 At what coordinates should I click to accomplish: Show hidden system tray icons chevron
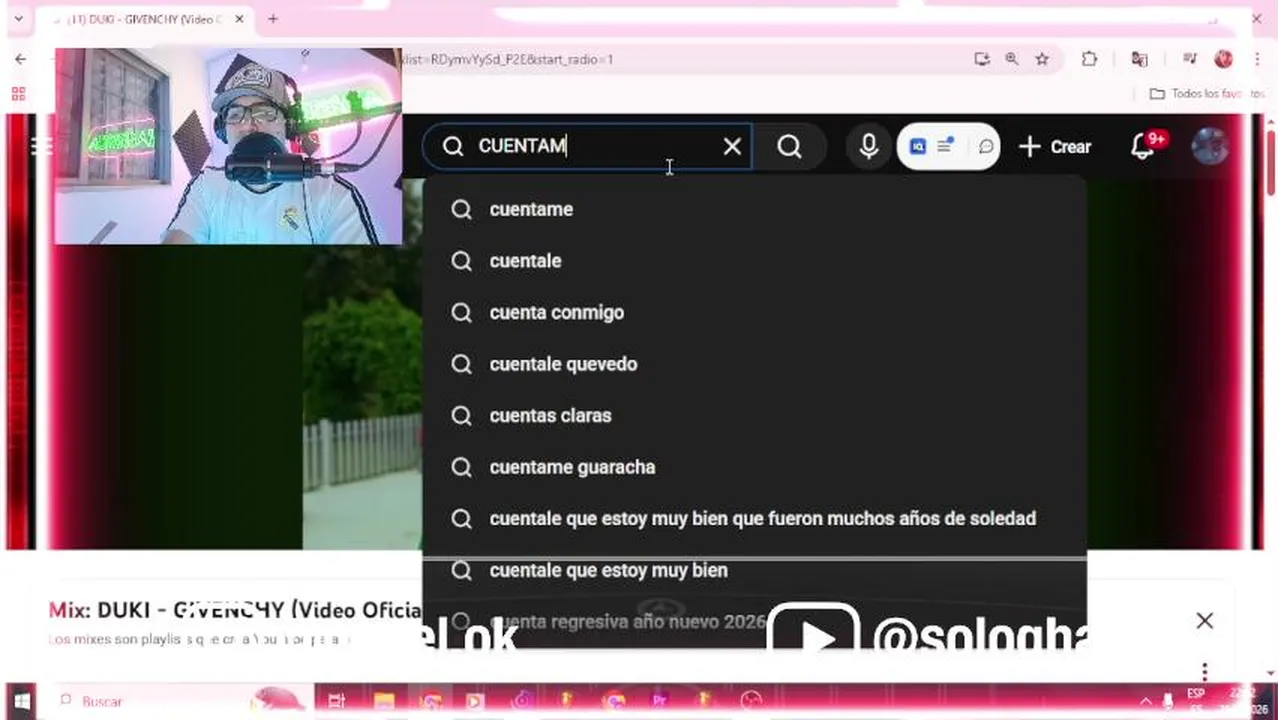tap(1146, 701)
